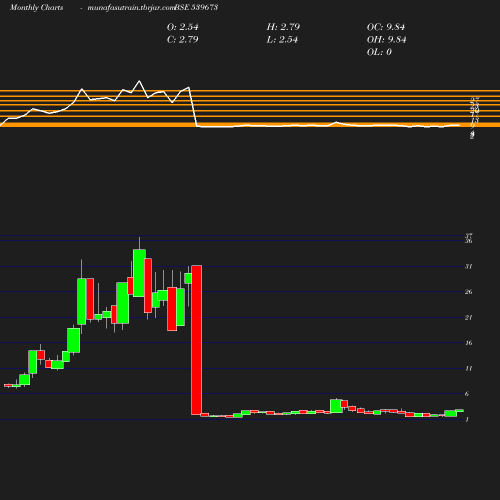Viewport: 500px width, 500px height.
Task: Click the 16 price axis label
Action: point(469,343)
